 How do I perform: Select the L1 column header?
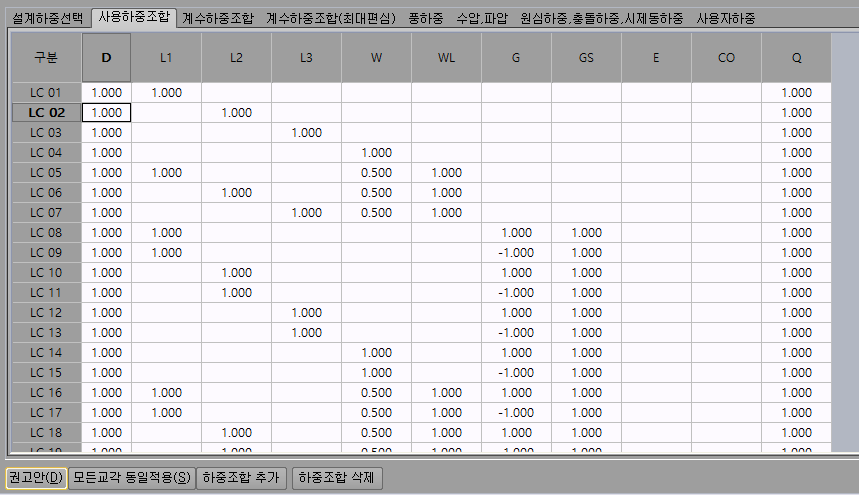click(x=166, y=57)
